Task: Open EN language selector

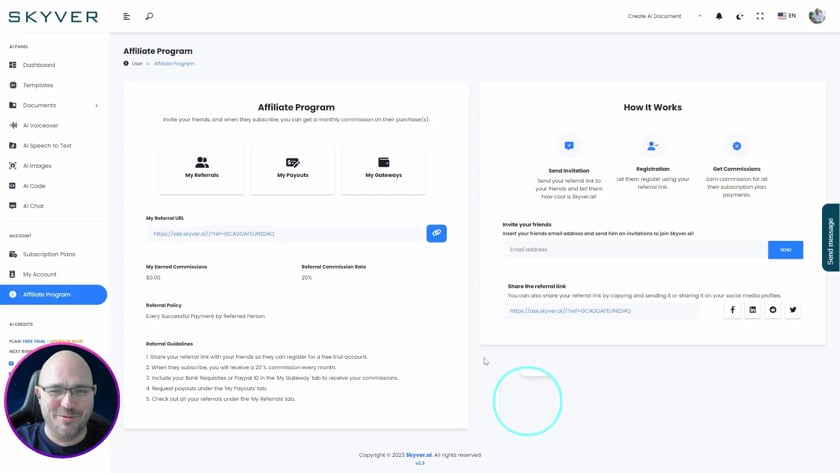Action: (x=786, y=16)
